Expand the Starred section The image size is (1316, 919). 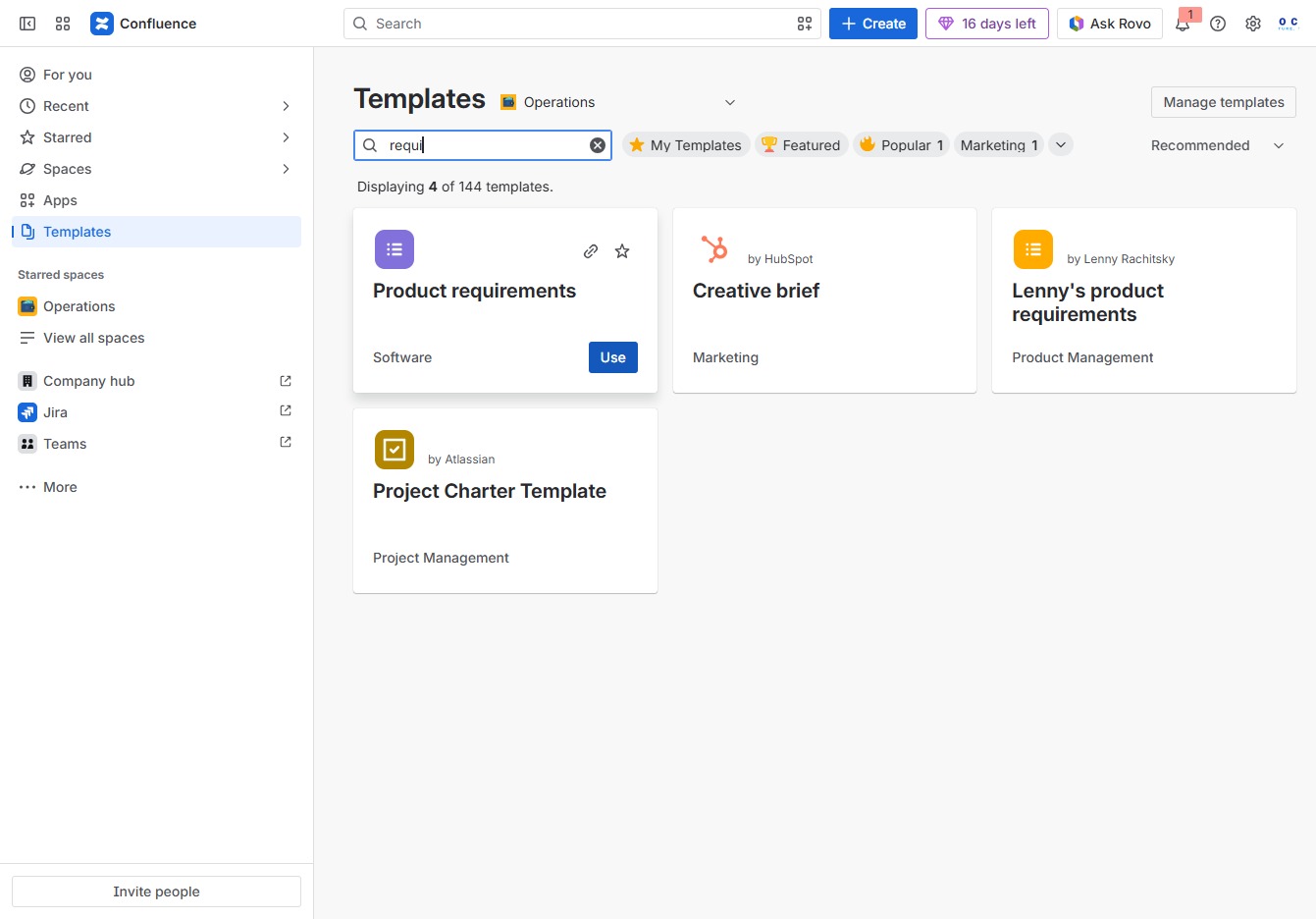(x=286, y=137)
